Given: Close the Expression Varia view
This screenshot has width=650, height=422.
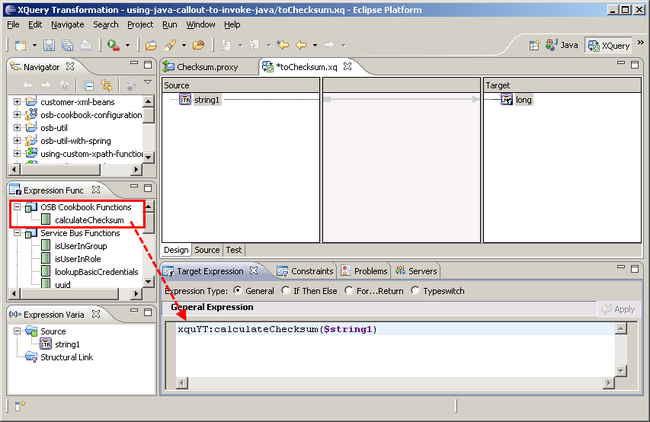Looking at the screenshot, I should point(96,314).
